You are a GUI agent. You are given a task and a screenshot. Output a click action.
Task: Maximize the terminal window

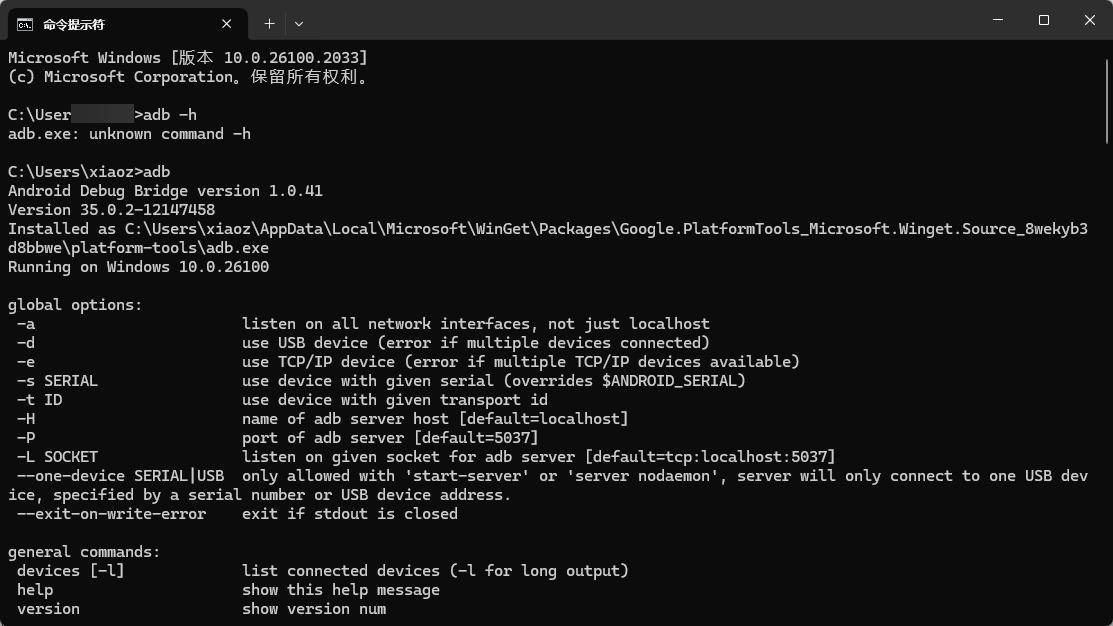pos(1043,20)
